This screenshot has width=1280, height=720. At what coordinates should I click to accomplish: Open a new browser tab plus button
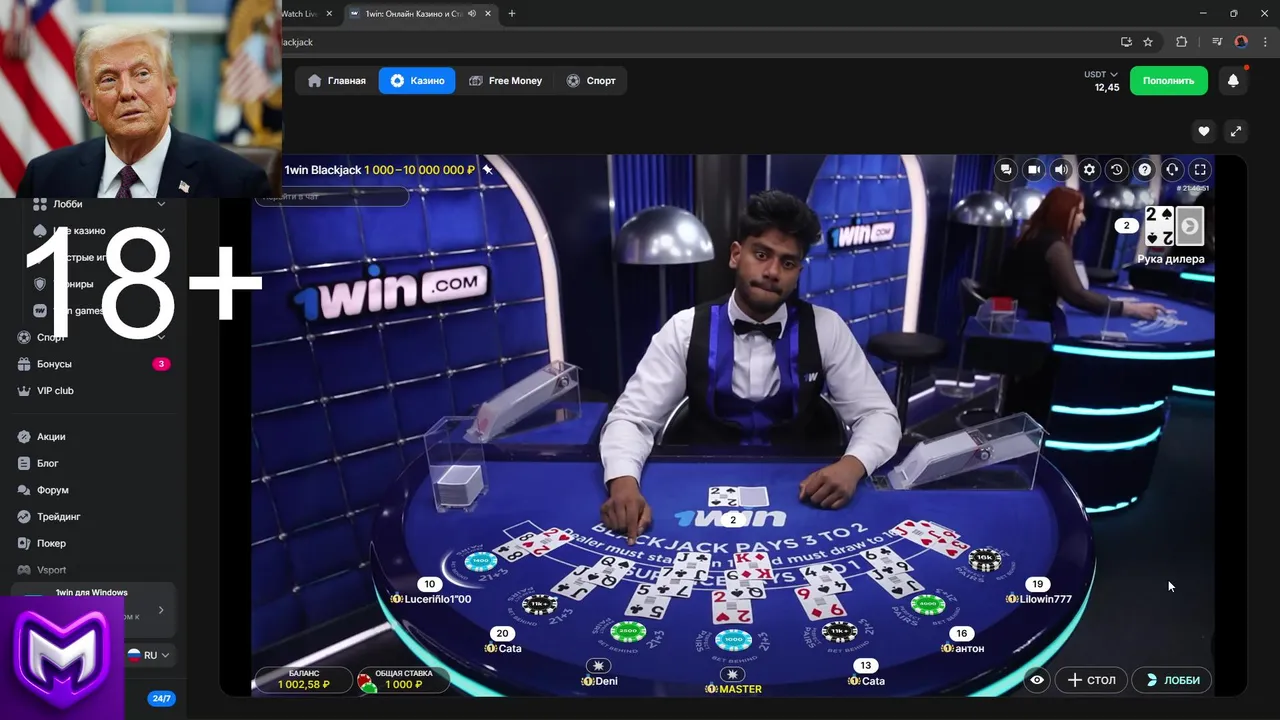[512, 13]
